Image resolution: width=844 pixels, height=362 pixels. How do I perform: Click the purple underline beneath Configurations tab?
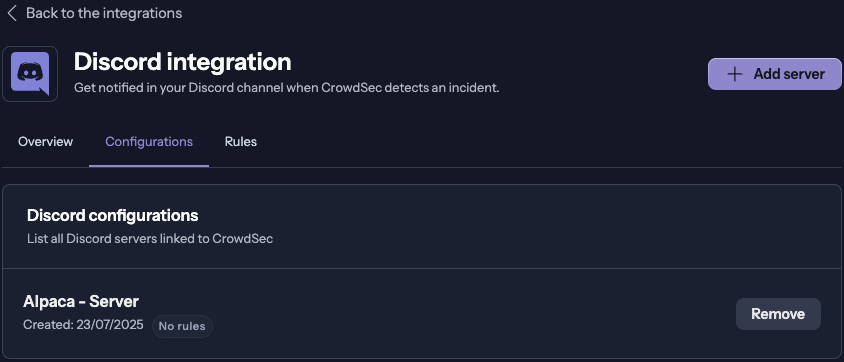click(149, 166)
